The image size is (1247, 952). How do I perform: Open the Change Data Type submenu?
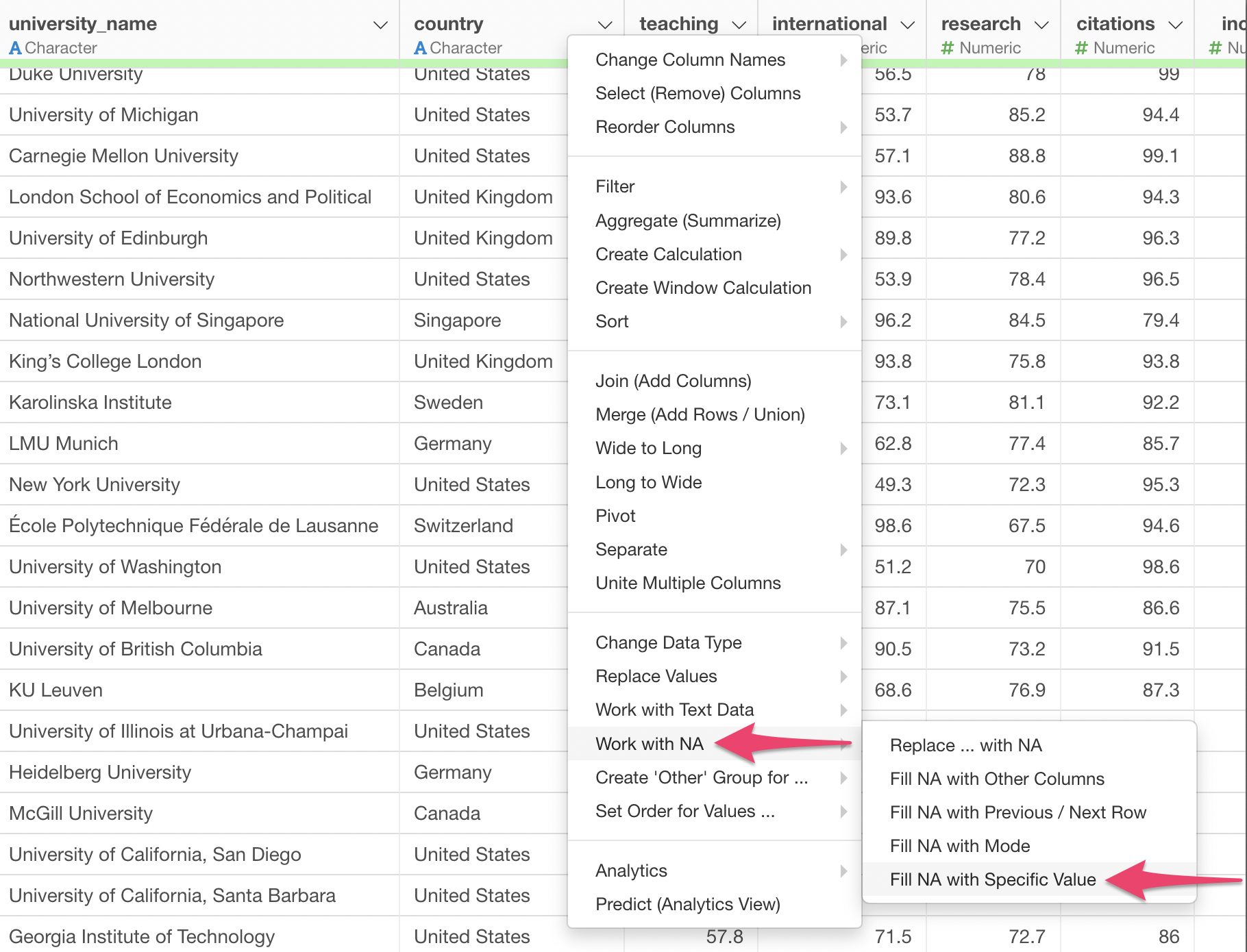point(715,642)
